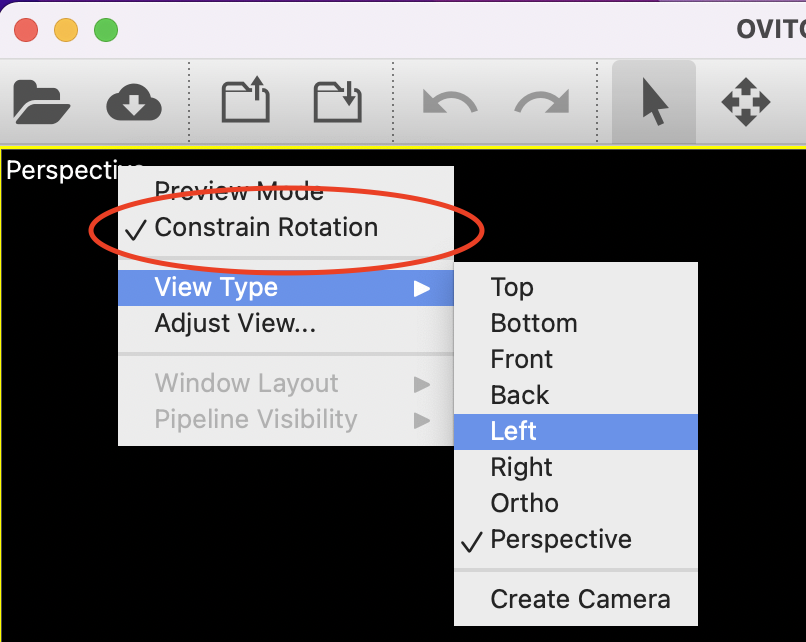Click the load file folder icon
Image resolution: width=806 pixels, height=642 pixels.
(x=41, y=102)
